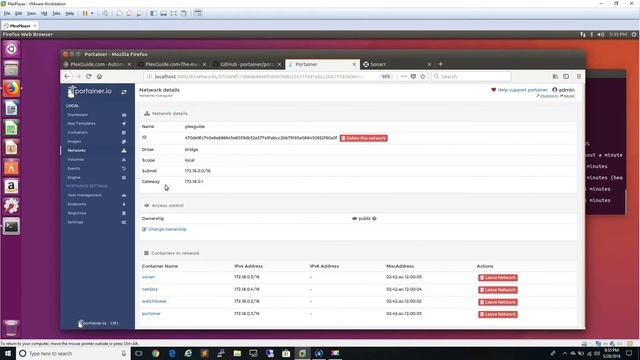Open the VMware Tabs menu
The image size is (640, 360).
click(56, 13)
